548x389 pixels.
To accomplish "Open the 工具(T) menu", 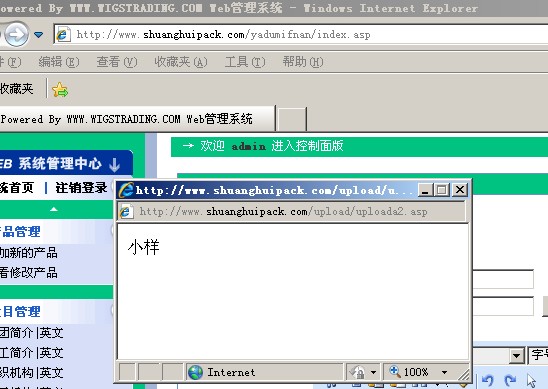I will 245,62.
